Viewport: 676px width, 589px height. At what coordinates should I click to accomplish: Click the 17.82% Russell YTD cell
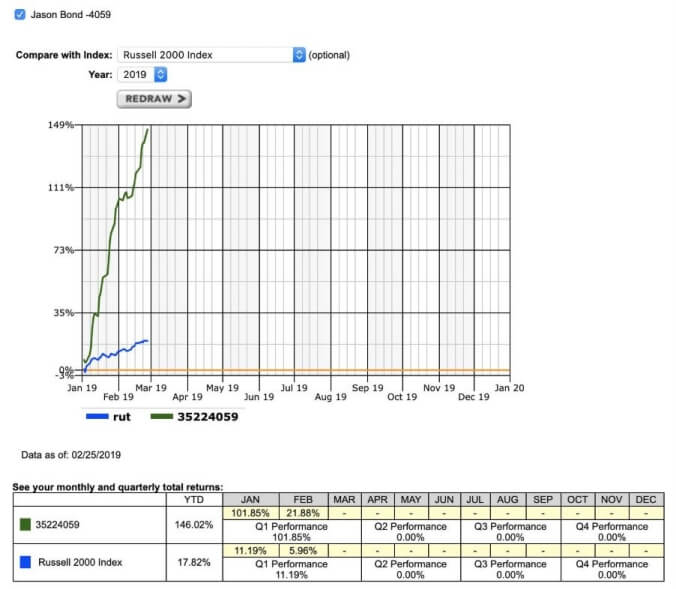click(x=196, y=563)
